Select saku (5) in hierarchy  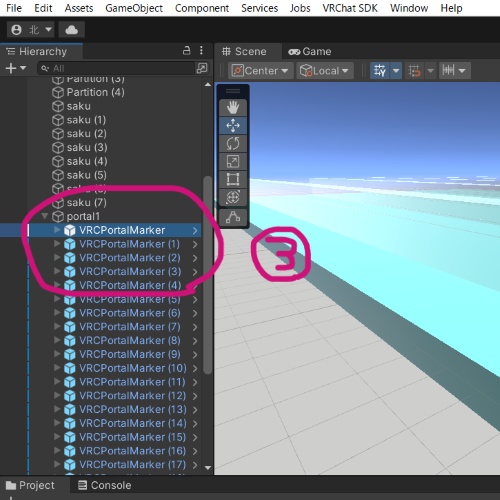(x=86, y=175)
